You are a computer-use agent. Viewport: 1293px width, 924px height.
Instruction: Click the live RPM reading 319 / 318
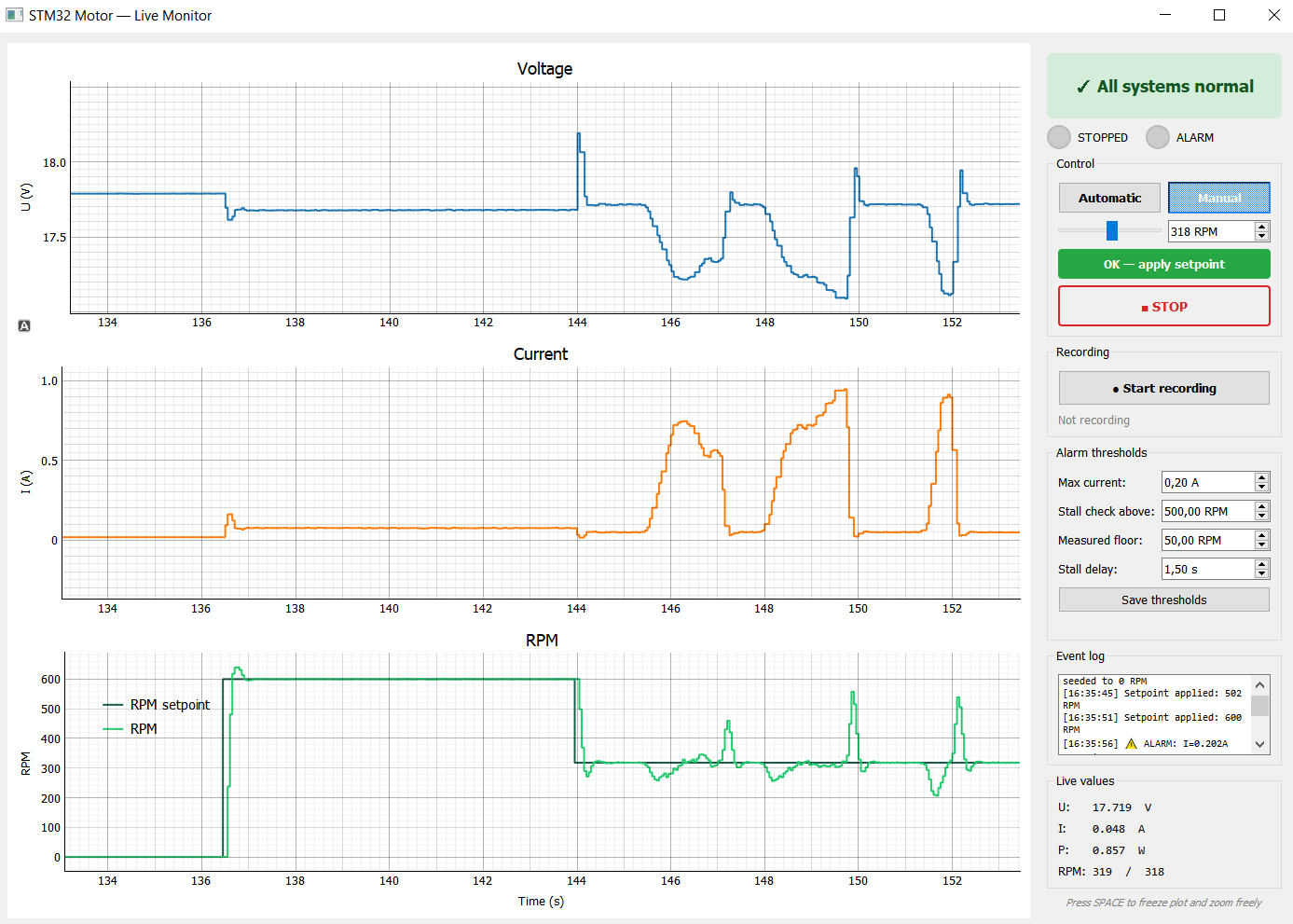tap(1128, 872)
